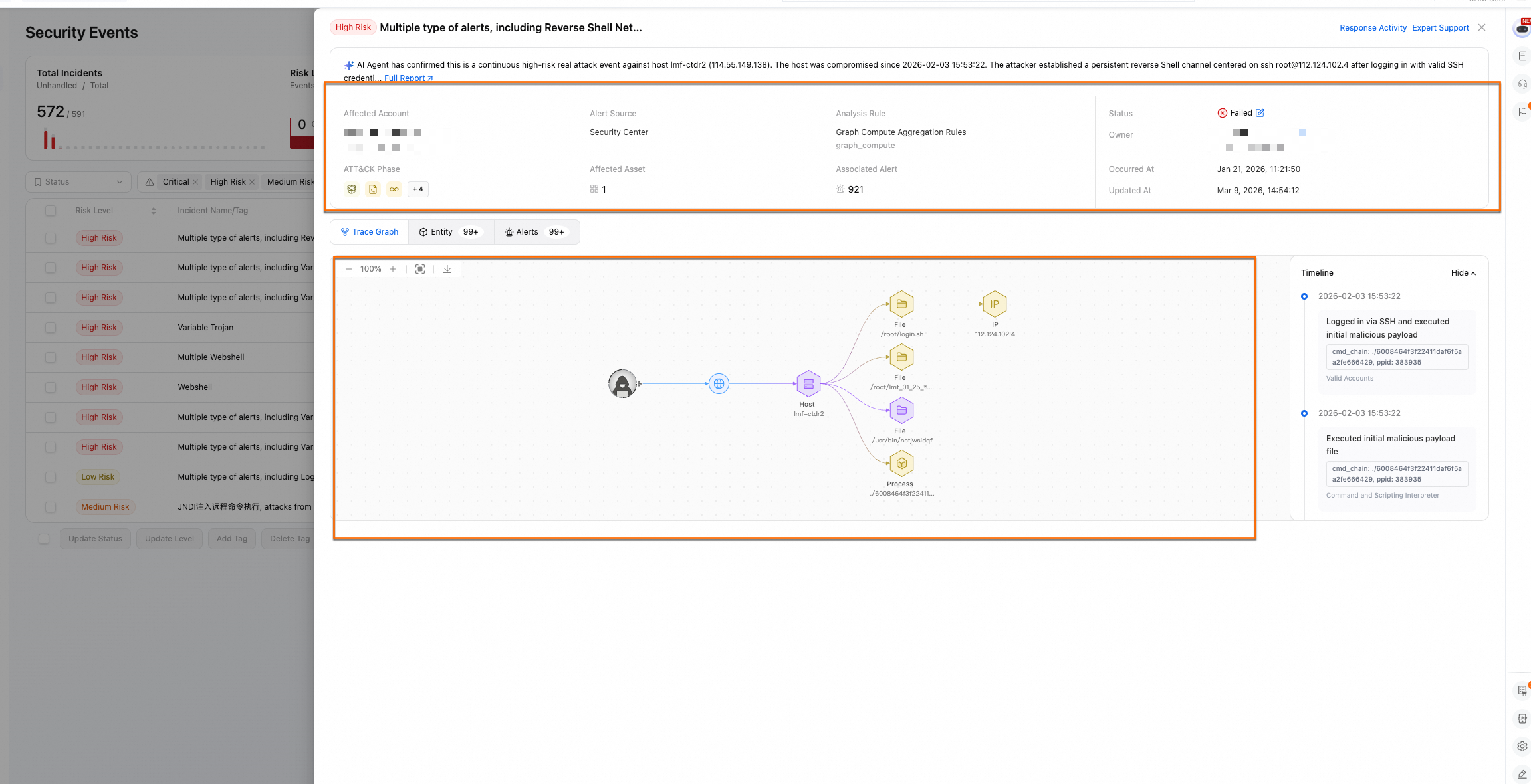Select the IP 112.124.102.4 node
The width and height of the screenshot is (1531, 784).
(995, 304)
